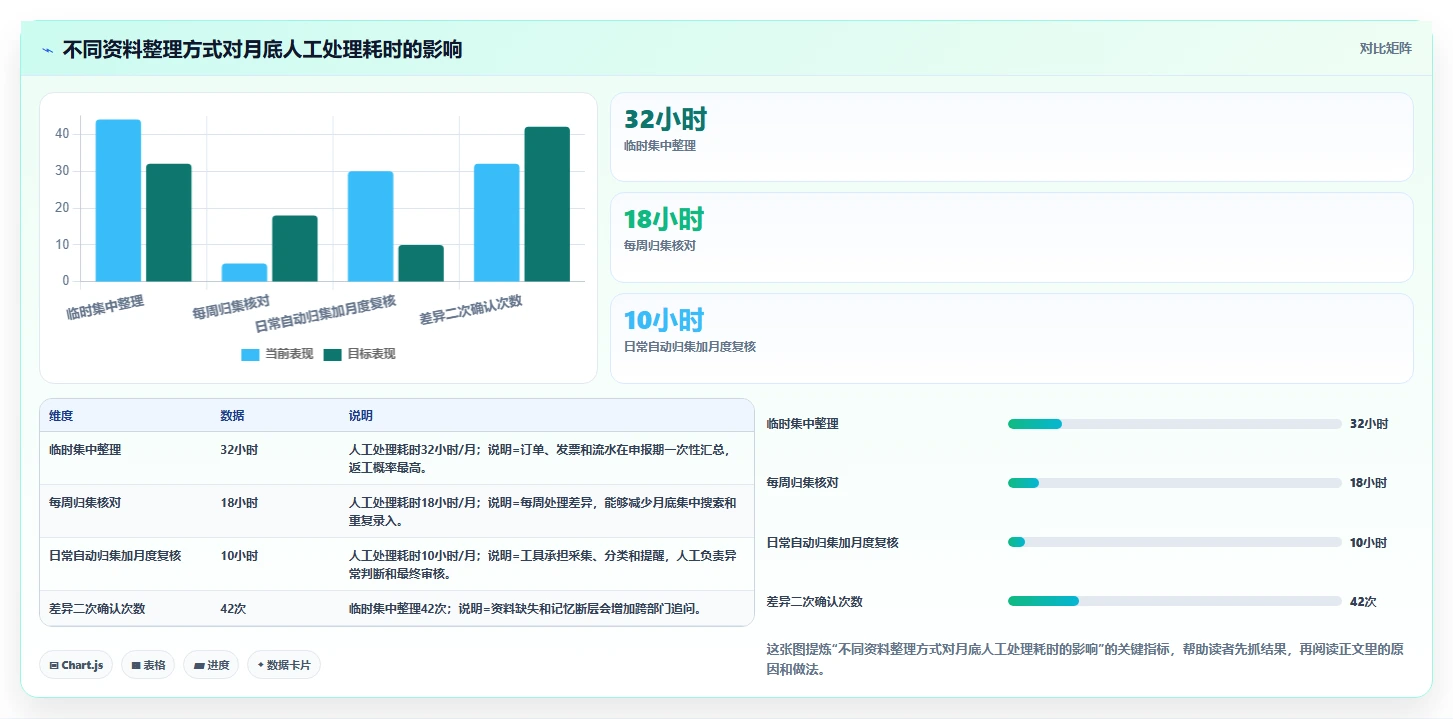Open the 32小时 临时集中整理 card
The image size is (1453, 719).
[x=1011, y=137]
